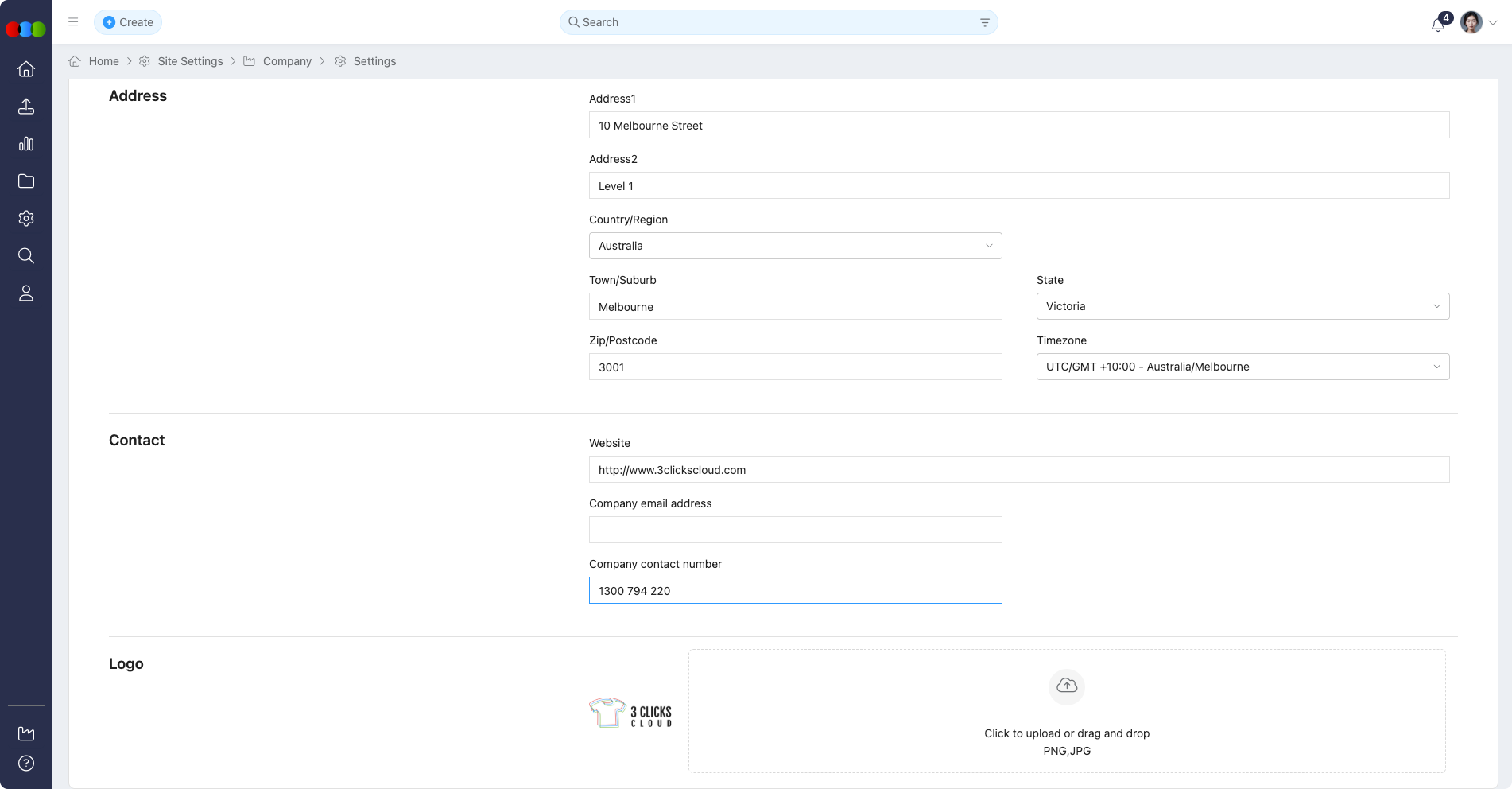Open search filter options icon
This screenshot has height=789, width=1512.
[985, 22]
